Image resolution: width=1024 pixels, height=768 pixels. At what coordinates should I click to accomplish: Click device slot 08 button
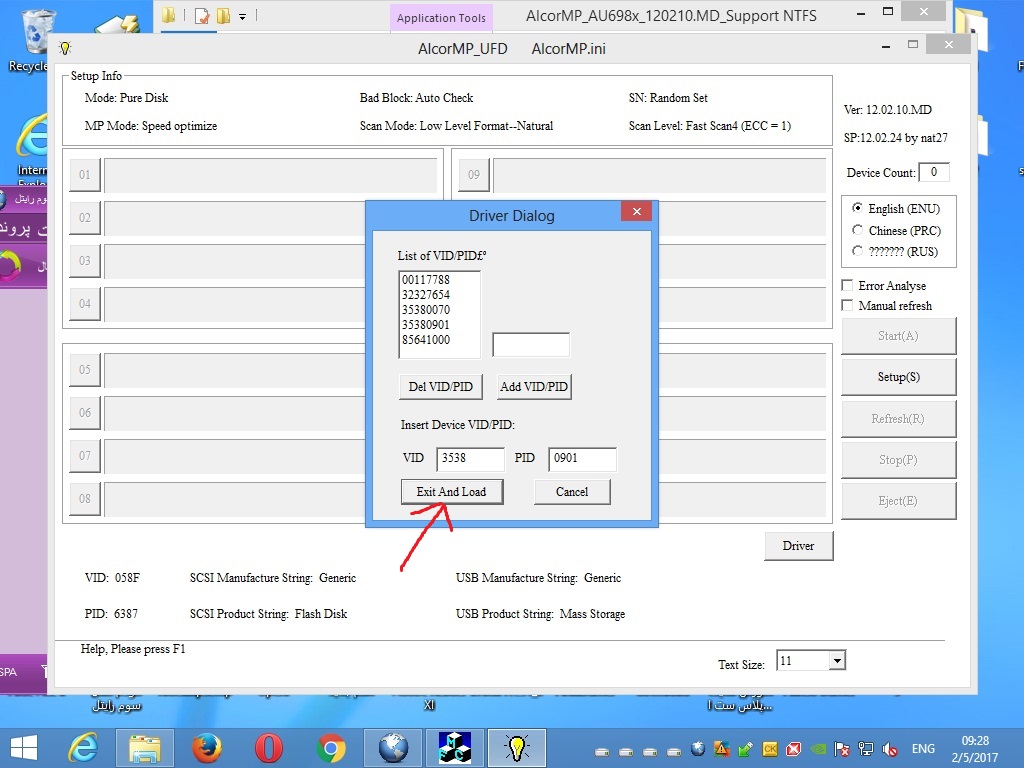pos(85,499)
